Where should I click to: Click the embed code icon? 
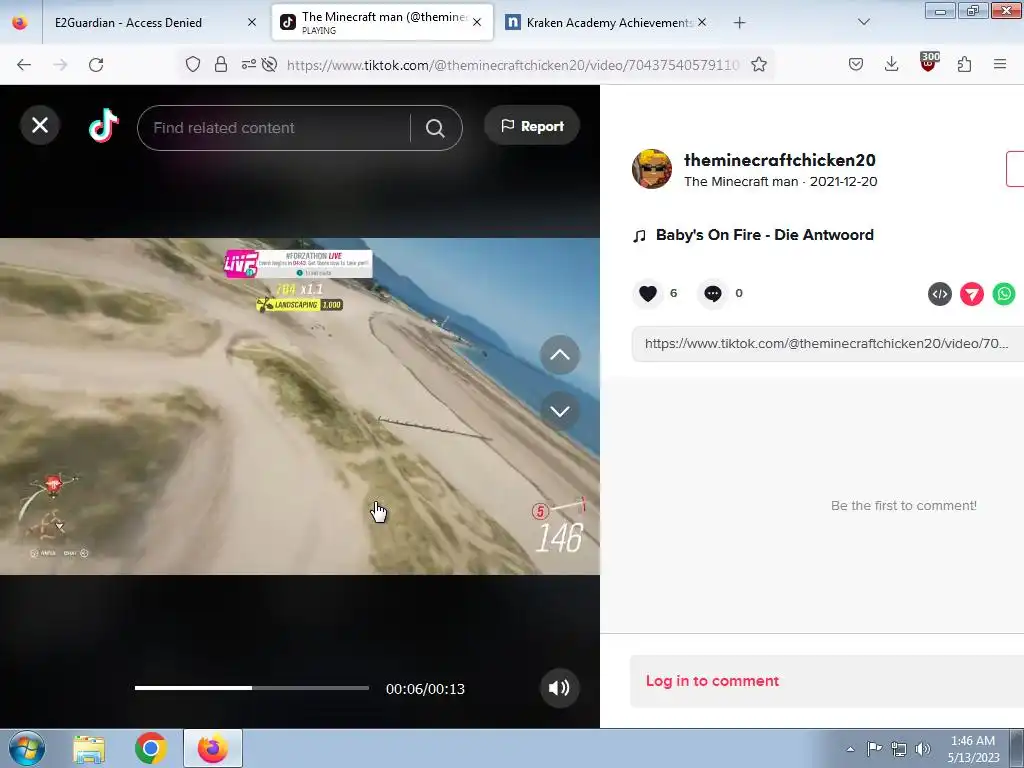(x=940, y=294)
